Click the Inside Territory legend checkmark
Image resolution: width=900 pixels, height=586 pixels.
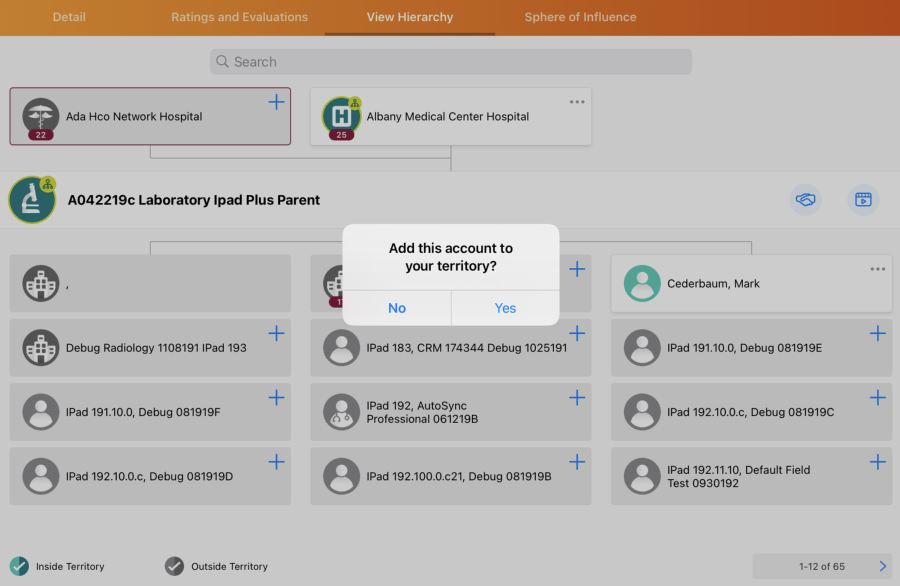19,566
